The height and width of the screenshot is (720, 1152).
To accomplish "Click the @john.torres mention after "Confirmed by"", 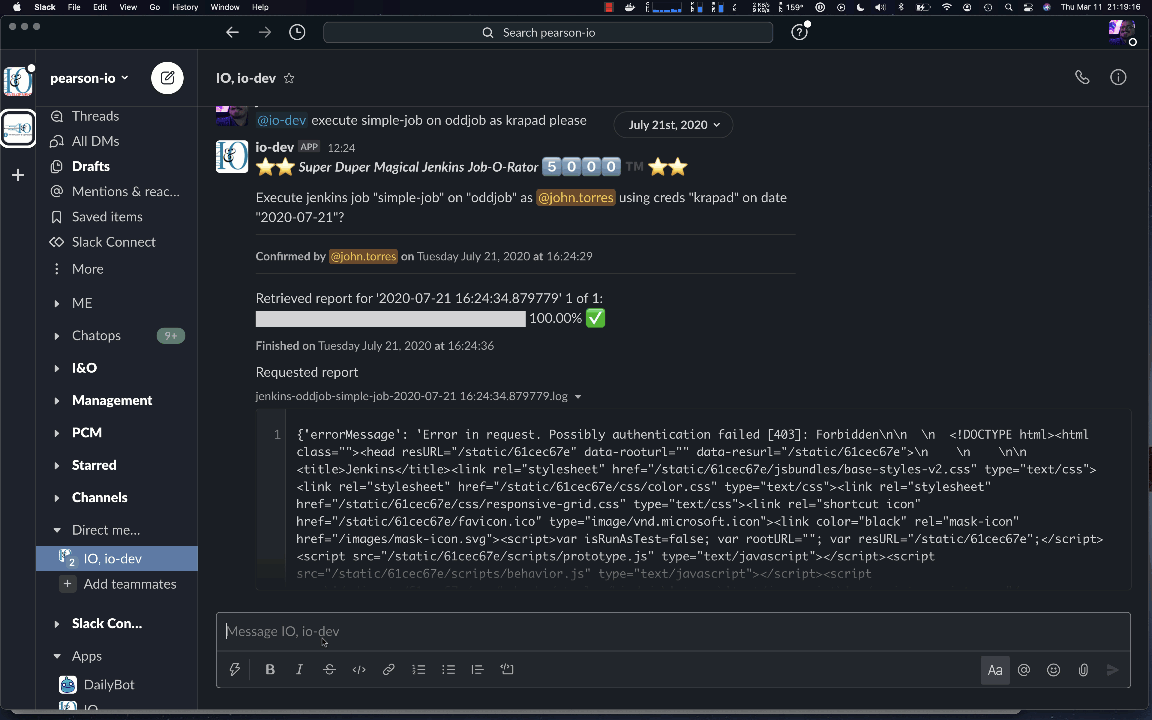I will click(363, 256).
